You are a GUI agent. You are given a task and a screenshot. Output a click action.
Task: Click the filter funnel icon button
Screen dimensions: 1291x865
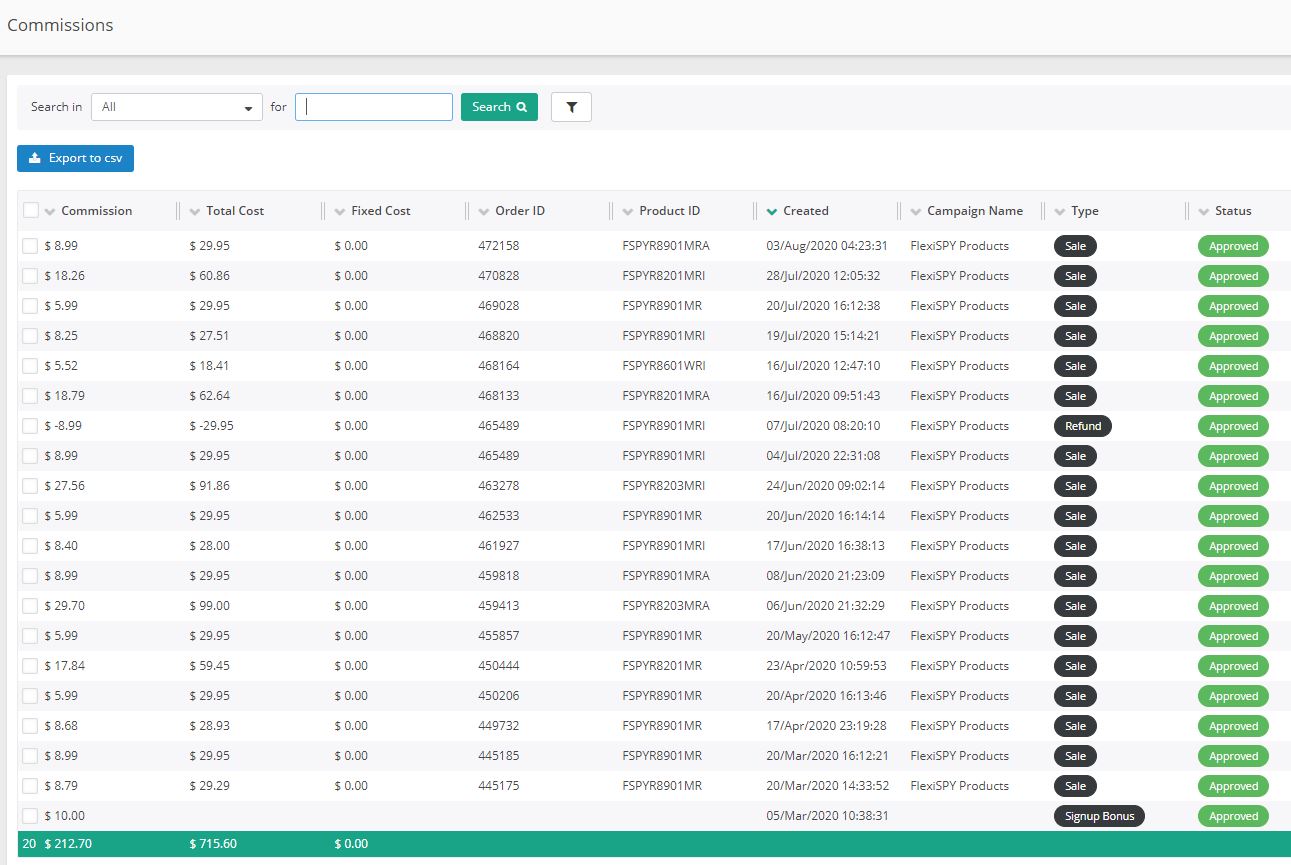tap(571, 107)
